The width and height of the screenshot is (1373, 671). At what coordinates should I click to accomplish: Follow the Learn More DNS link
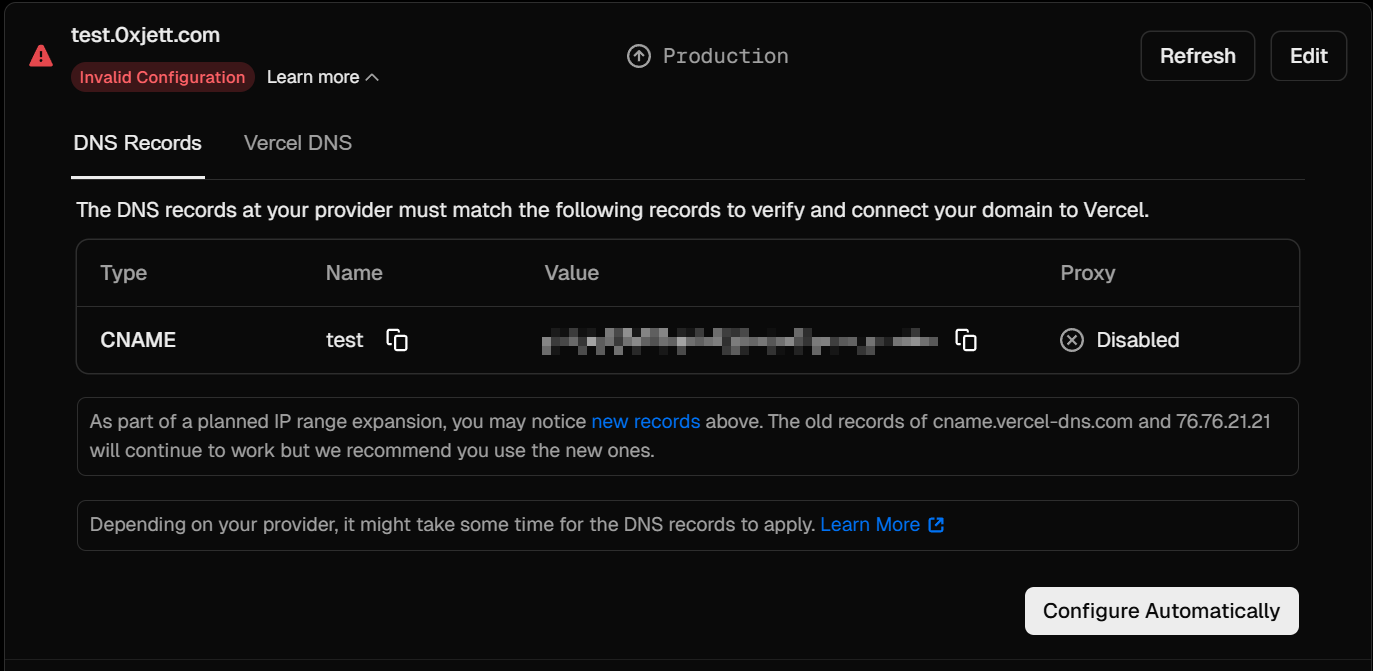coord(869,525)
